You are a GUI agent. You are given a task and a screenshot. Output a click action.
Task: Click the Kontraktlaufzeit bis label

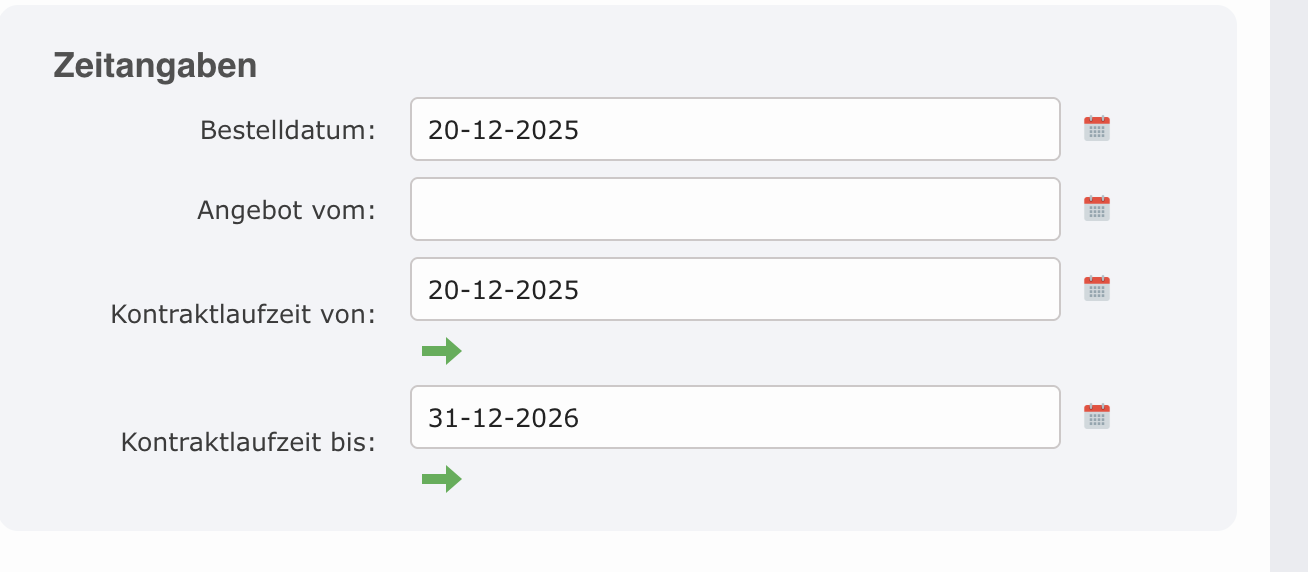point(248,442)
